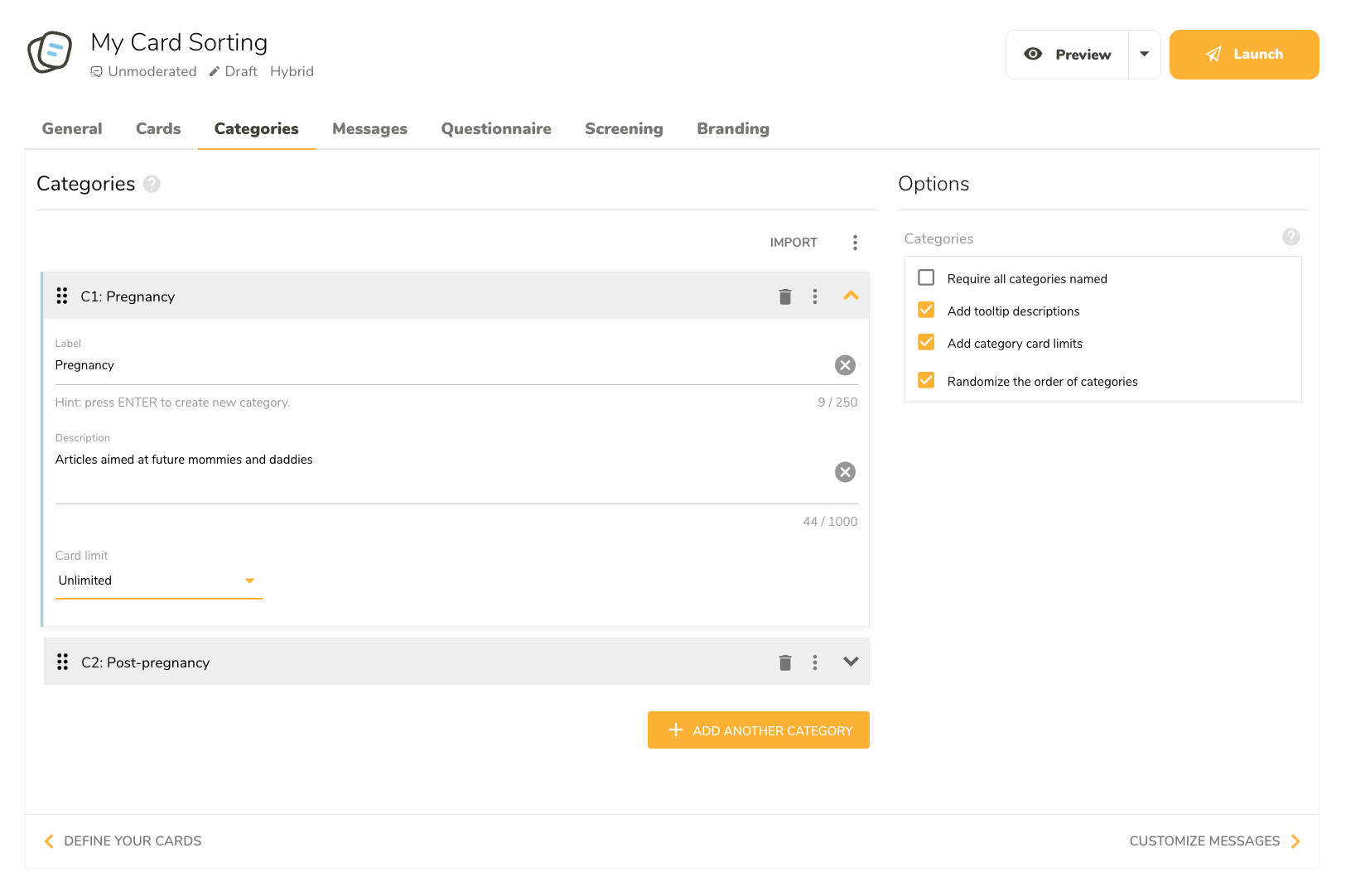Click the IMPORT button
The width and height of the screenshot is (1346, 896).
(x=794, y=243)
